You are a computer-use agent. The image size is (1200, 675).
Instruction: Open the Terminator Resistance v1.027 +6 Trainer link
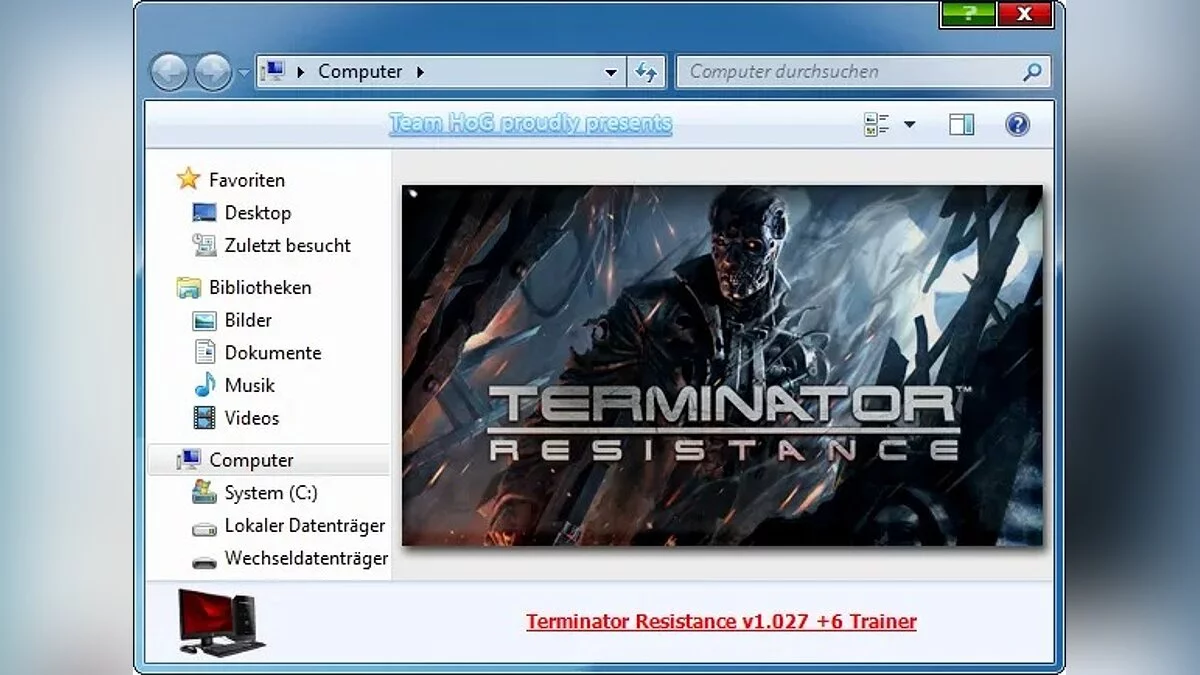721,621
